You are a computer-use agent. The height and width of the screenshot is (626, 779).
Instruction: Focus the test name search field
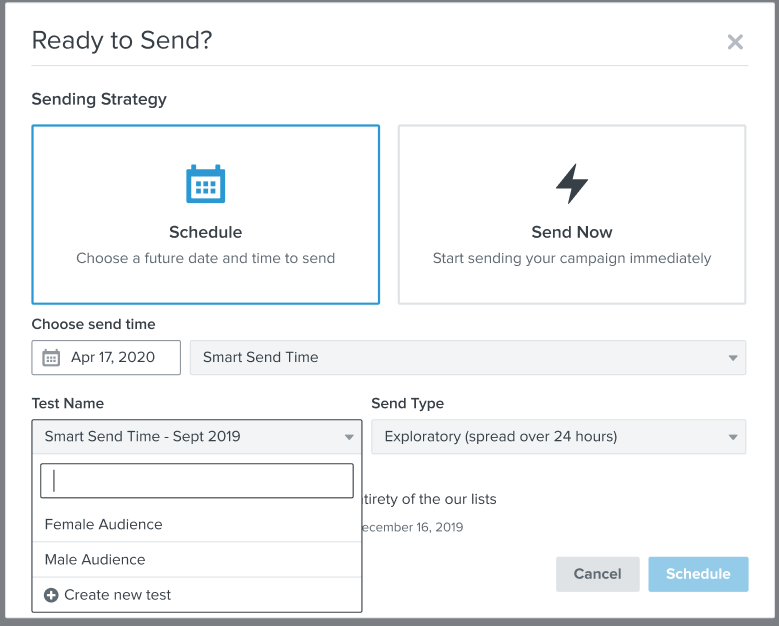pyautogui.click(x=197, y=481)
